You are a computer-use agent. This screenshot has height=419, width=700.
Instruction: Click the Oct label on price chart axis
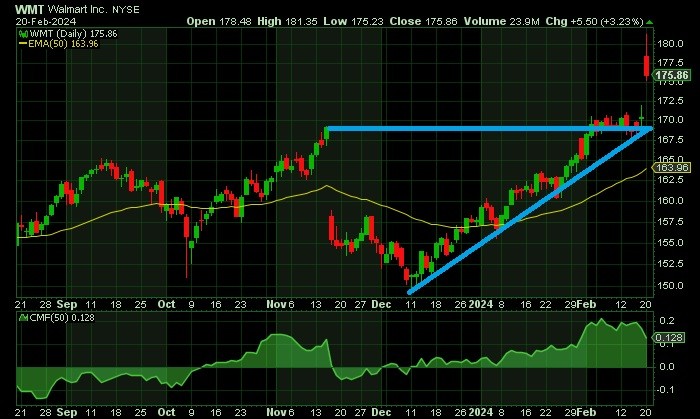pos(166,304)
